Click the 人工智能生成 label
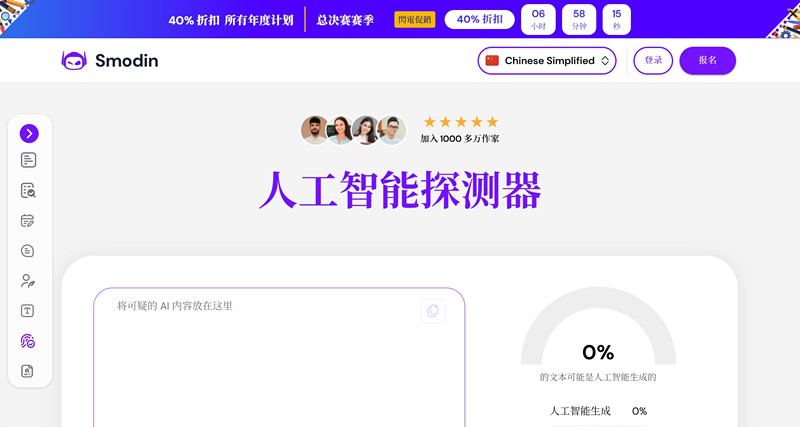This screenshot has height=427, width=800. [x=580, y=411]
